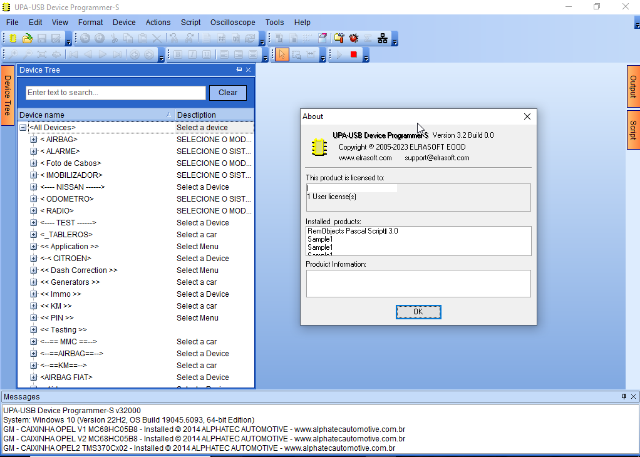Click www.elrasoft.com text in About dialog
The width and height of the screenshot is (640, 457).
365,158
